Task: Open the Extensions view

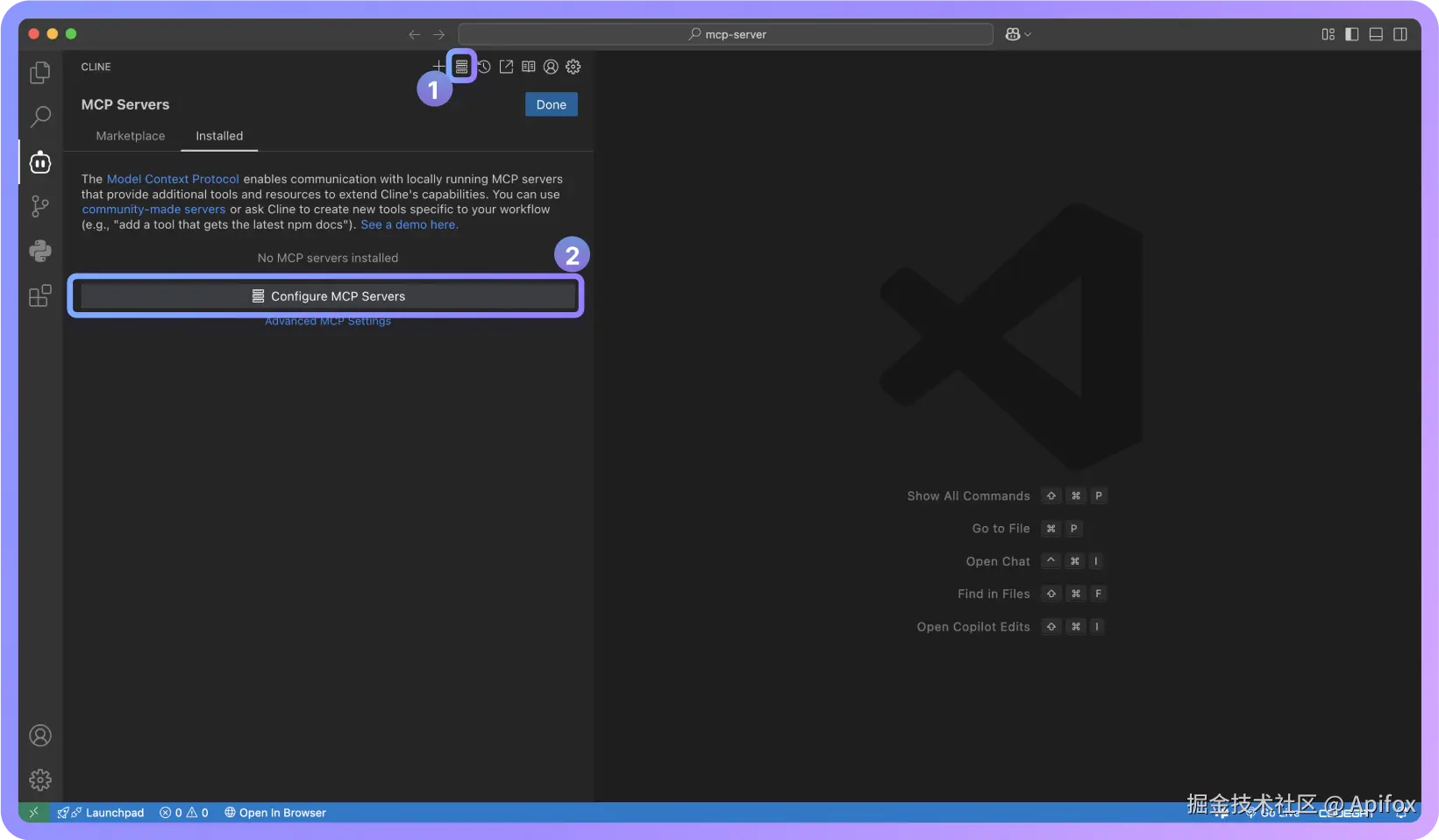Action: point(40,295)
